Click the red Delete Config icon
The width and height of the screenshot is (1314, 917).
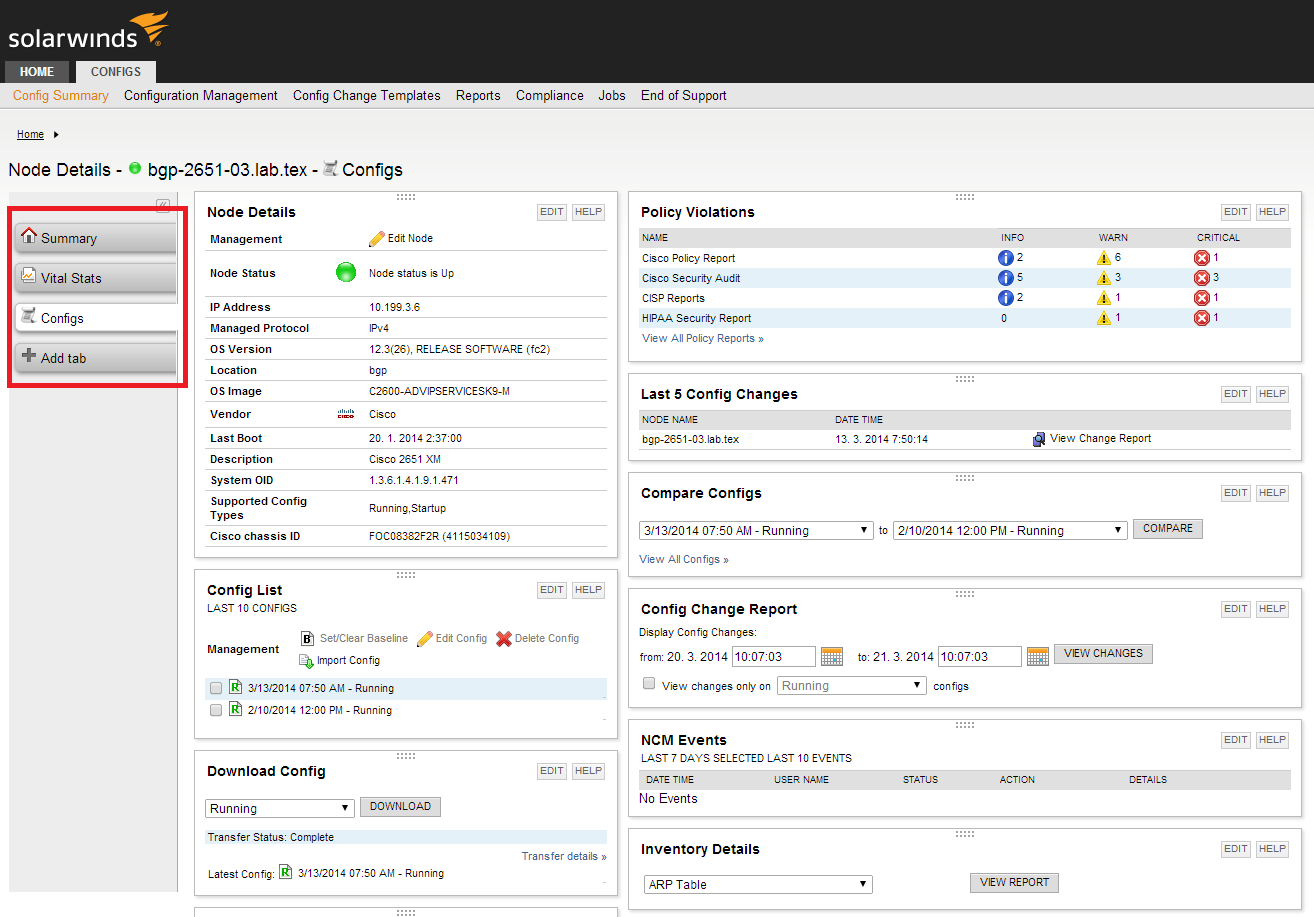[x=504, y=638]
